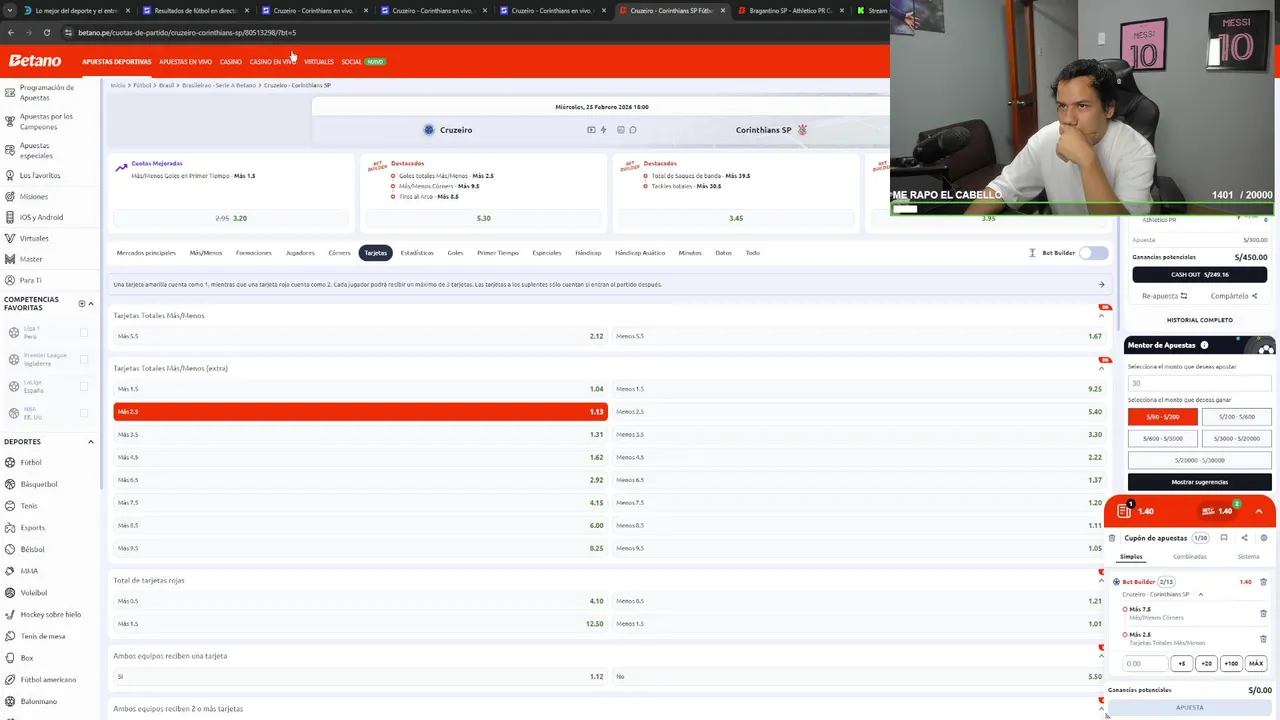Check Liga 1 Perú favorite checkbox

tap(84, 333)
